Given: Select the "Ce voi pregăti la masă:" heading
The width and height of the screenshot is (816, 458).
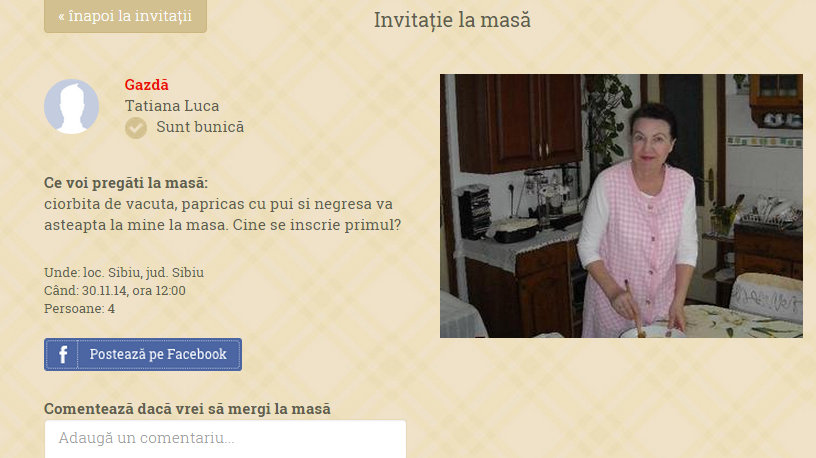Looking at the screenshot, I should (126, 183).
